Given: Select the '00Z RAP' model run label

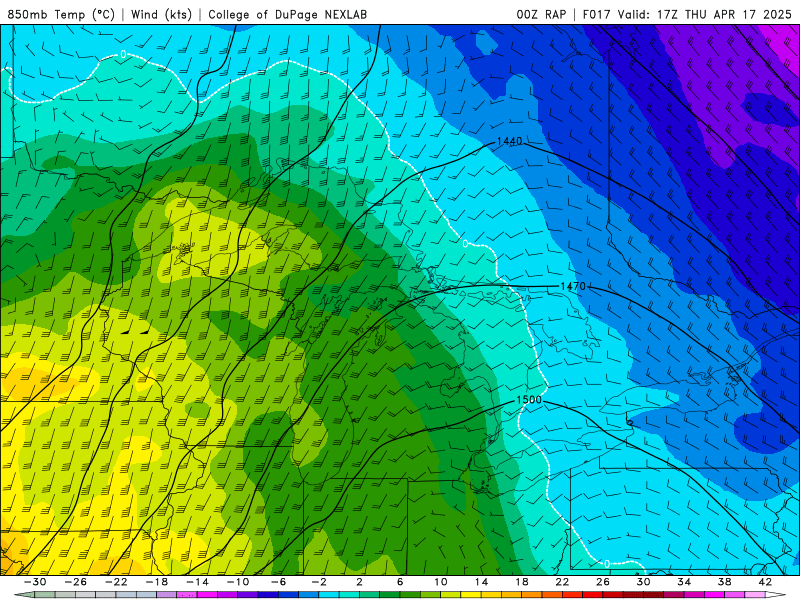Looking at the screenshot, I should click(x=541, y=14).
